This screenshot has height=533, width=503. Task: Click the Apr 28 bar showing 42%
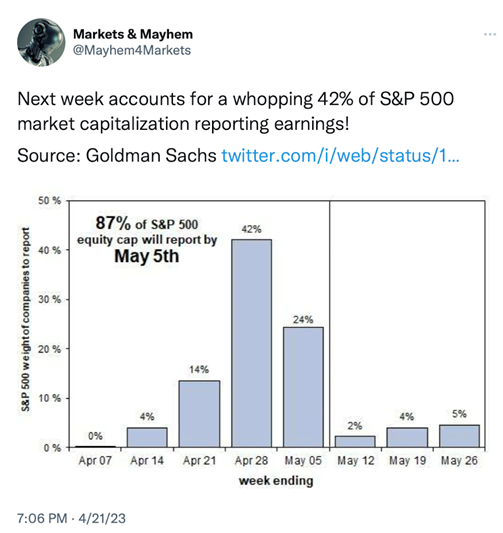click(x=252, y=343)
